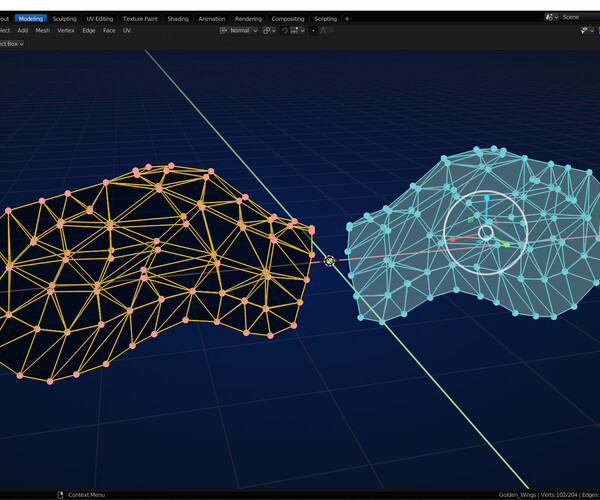Open the Face menu in header
The width and height of the screenshot is (600, 500).
(109, 31)
